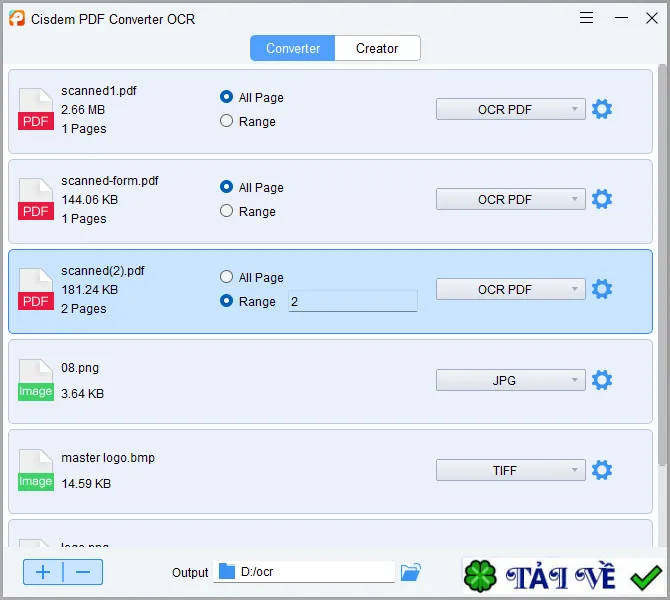
Task: Select the scanned(2).pdf file name
Action: (x=103, y=271)
